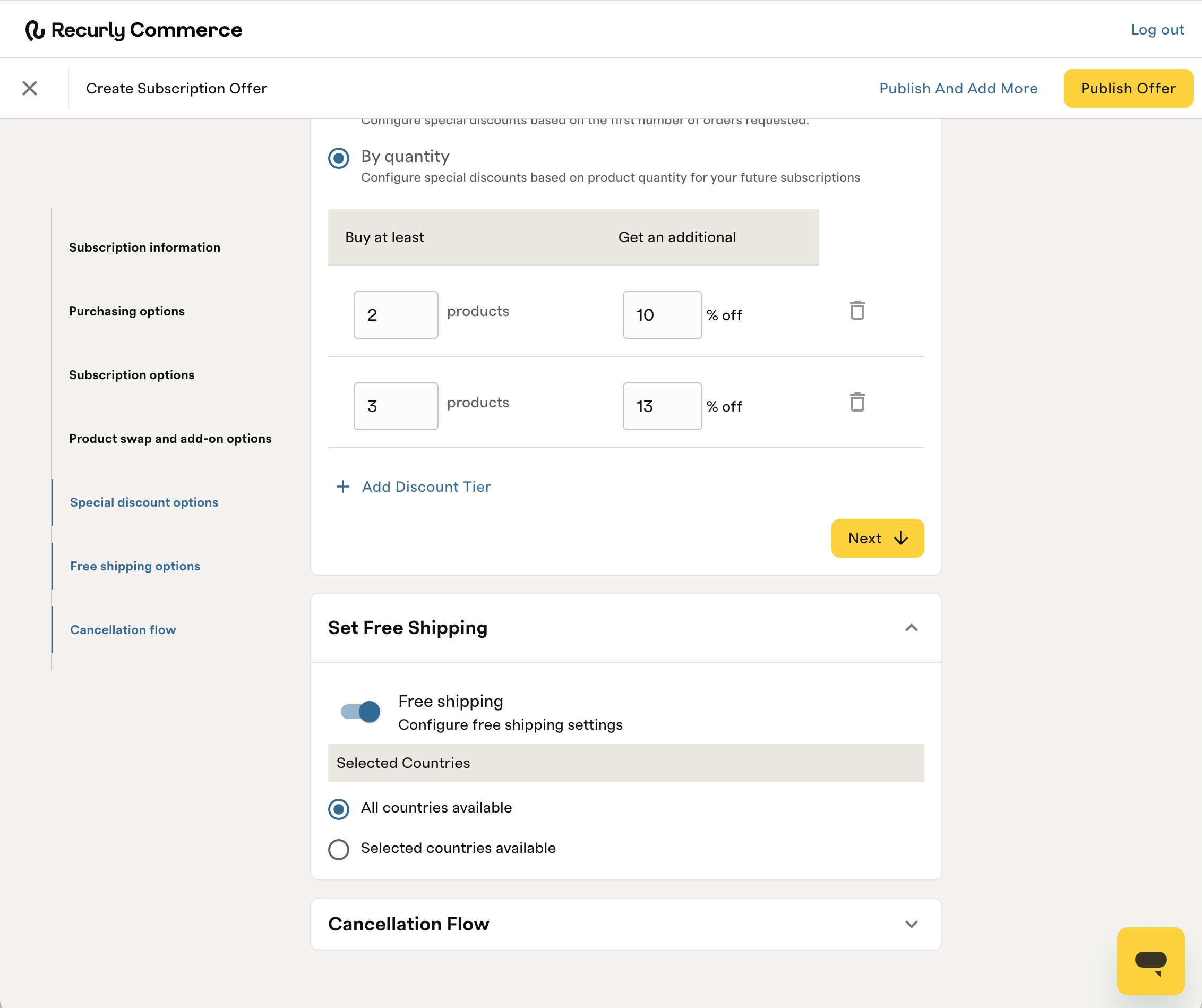Jump to Cancellation flow step
The height and width of the screenshot is (1008, 1202).
coord(123,630)
